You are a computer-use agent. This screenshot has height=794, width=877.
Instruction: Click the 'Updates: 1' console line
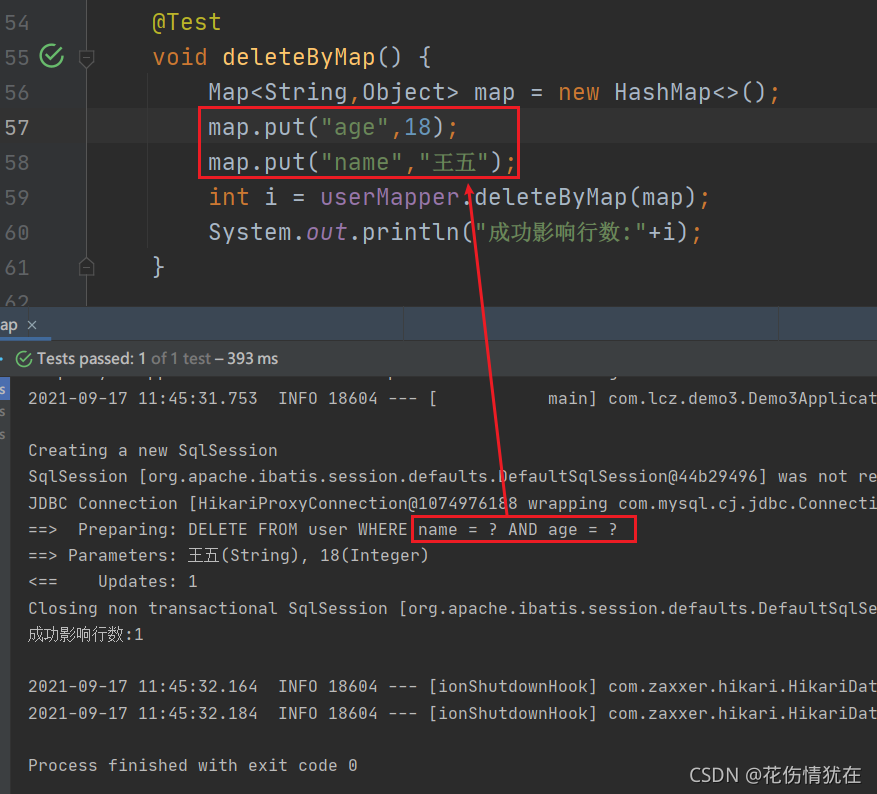pos(113,582)
